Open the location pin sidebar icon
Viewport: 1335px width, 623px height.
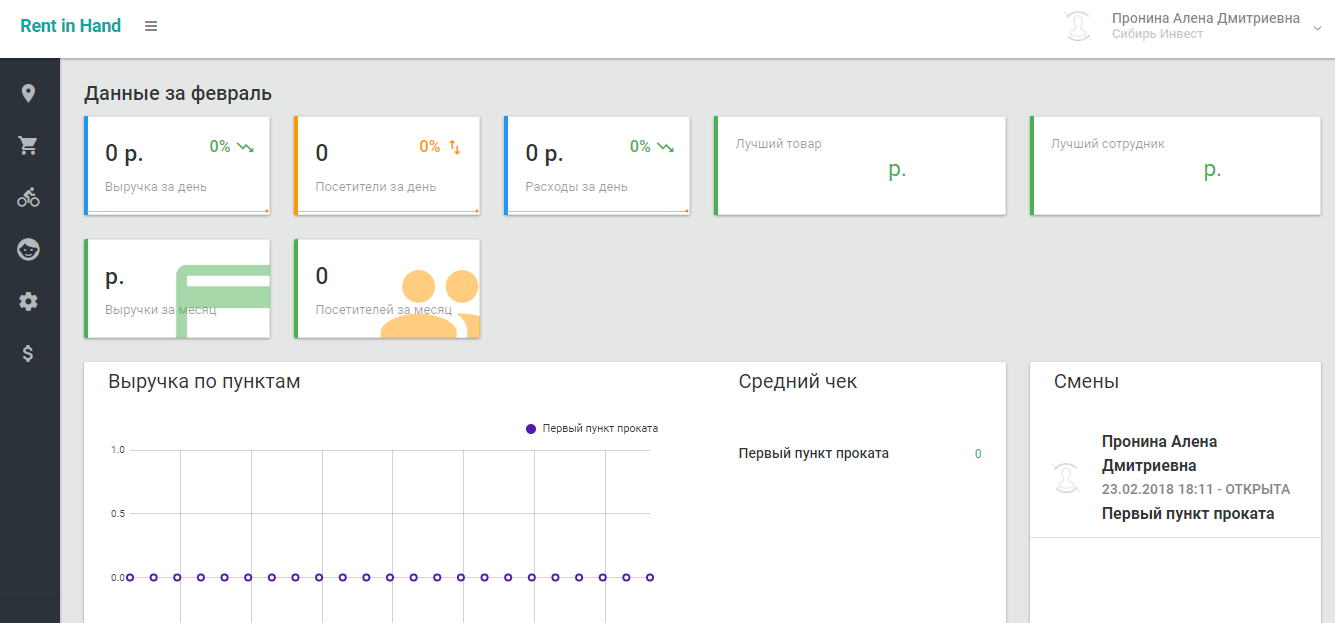(x=28, y=93)
